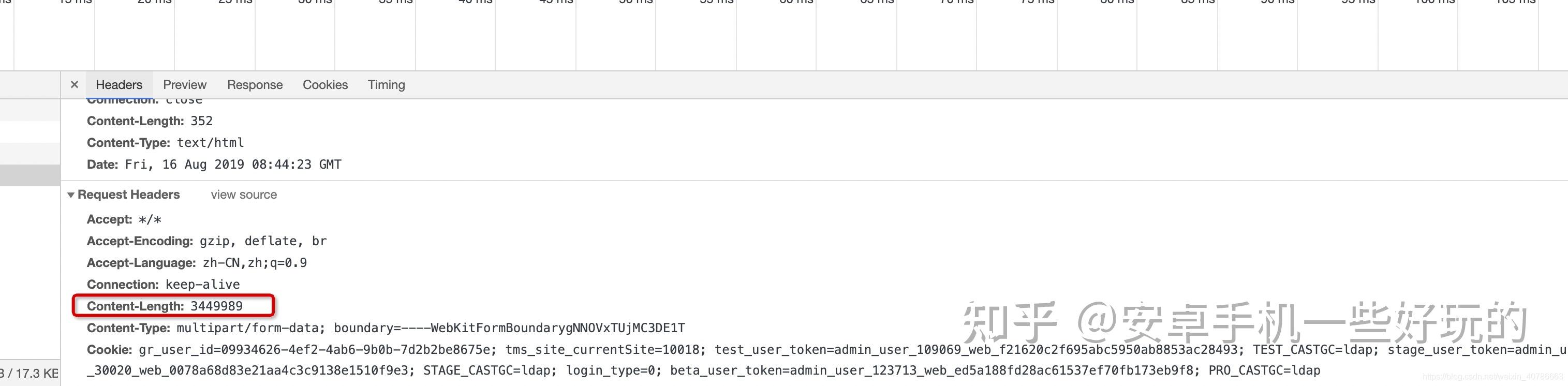Viewport: 1568px width, 386px height.
Task: Select the Connection keep-alive header row
Action: (x=163, y=284)
